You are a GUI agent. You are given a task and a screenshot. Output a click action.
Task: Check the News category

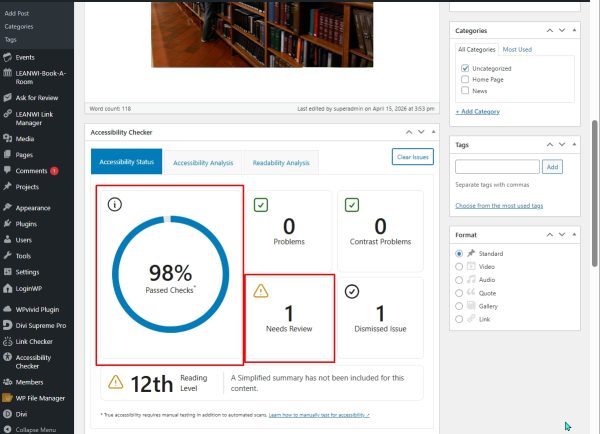465,91
